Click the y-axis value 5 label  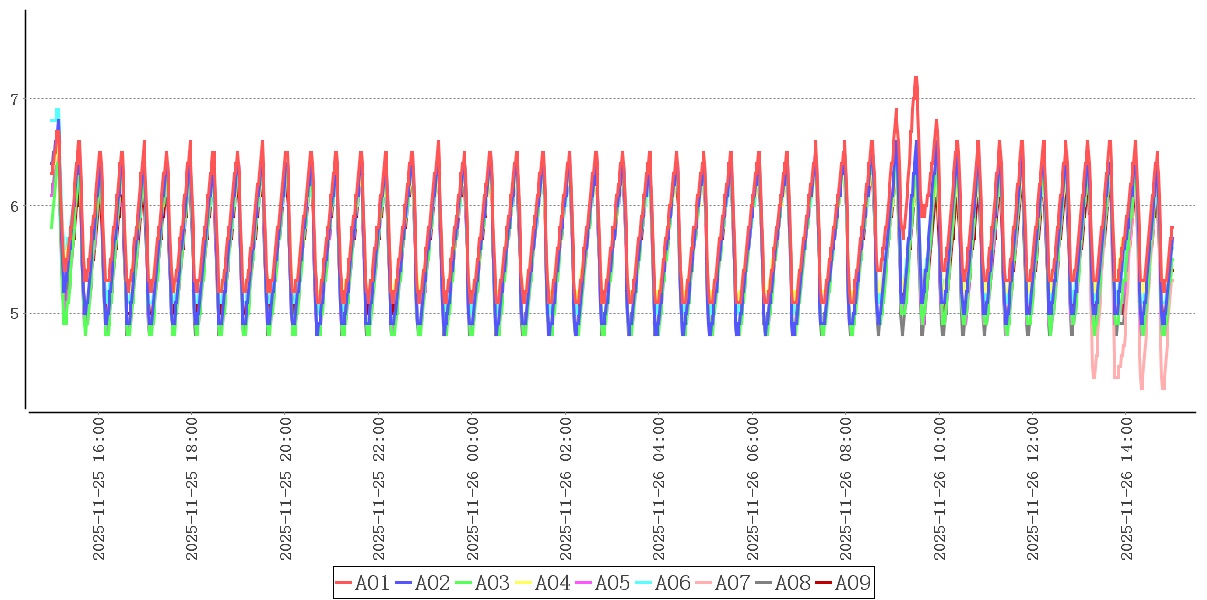(14, 313)
